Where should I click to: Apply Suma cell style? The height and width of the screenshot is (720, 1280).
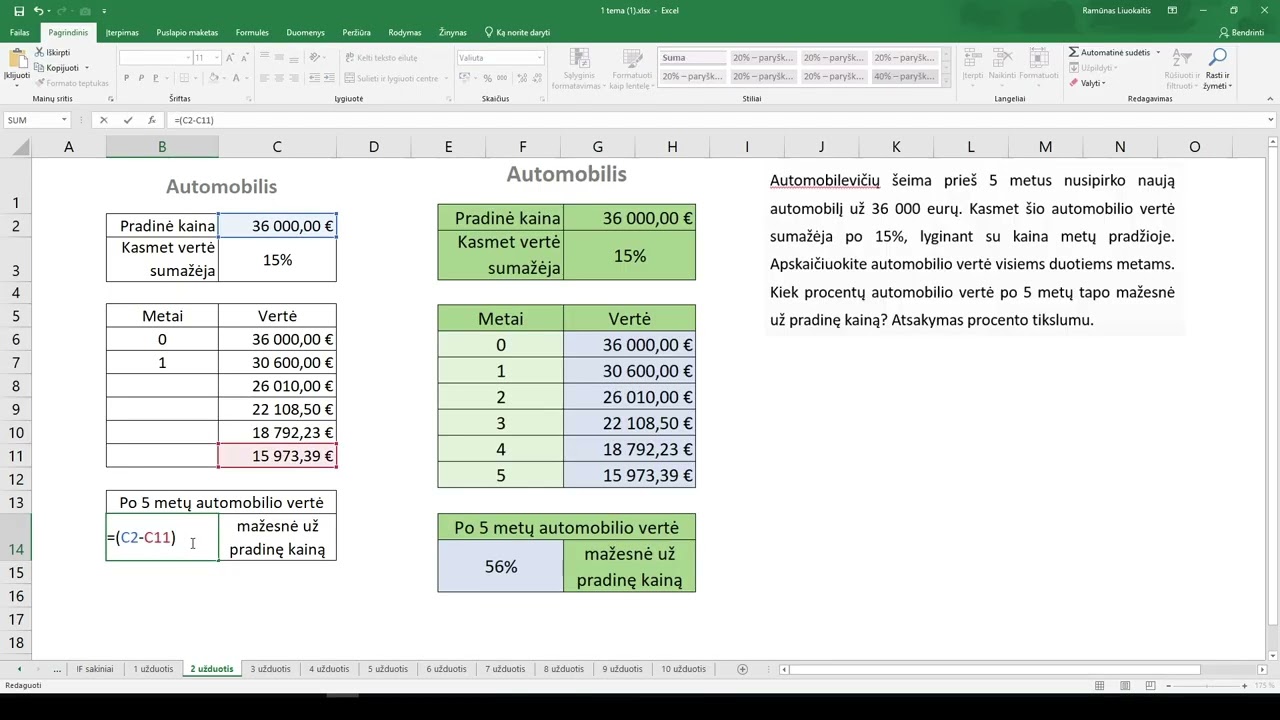[x=691, y=58]
